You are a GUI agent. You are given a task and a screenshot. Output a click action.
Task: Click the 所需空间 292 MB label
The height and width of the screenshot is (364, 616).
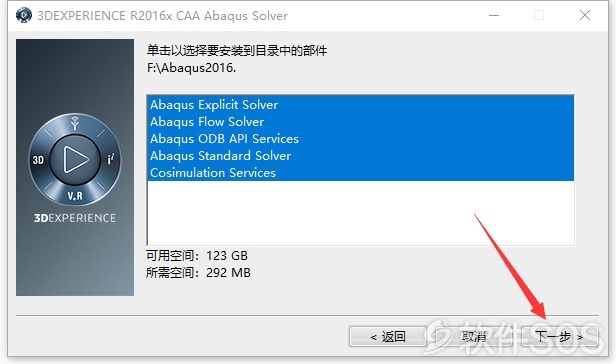[198, 273]
